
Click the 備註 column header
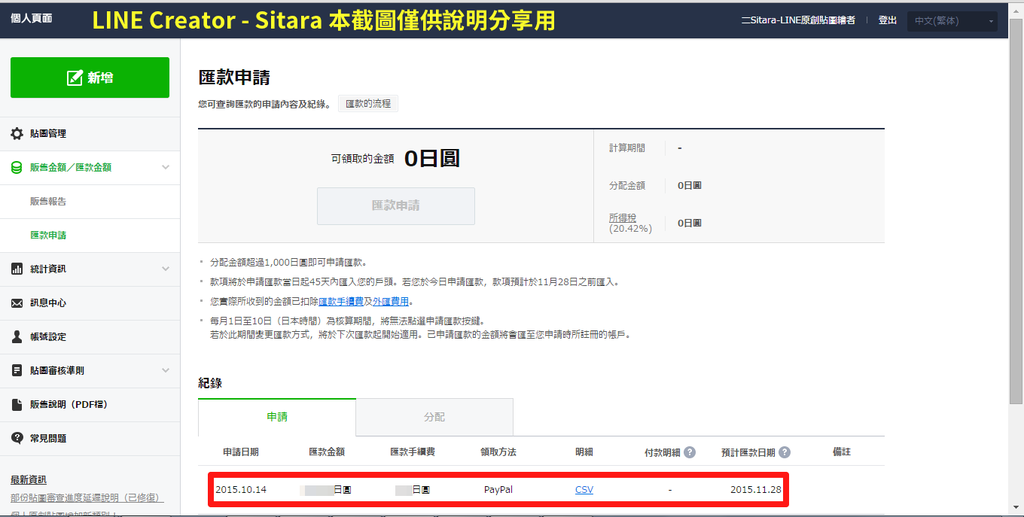point(842,452)
